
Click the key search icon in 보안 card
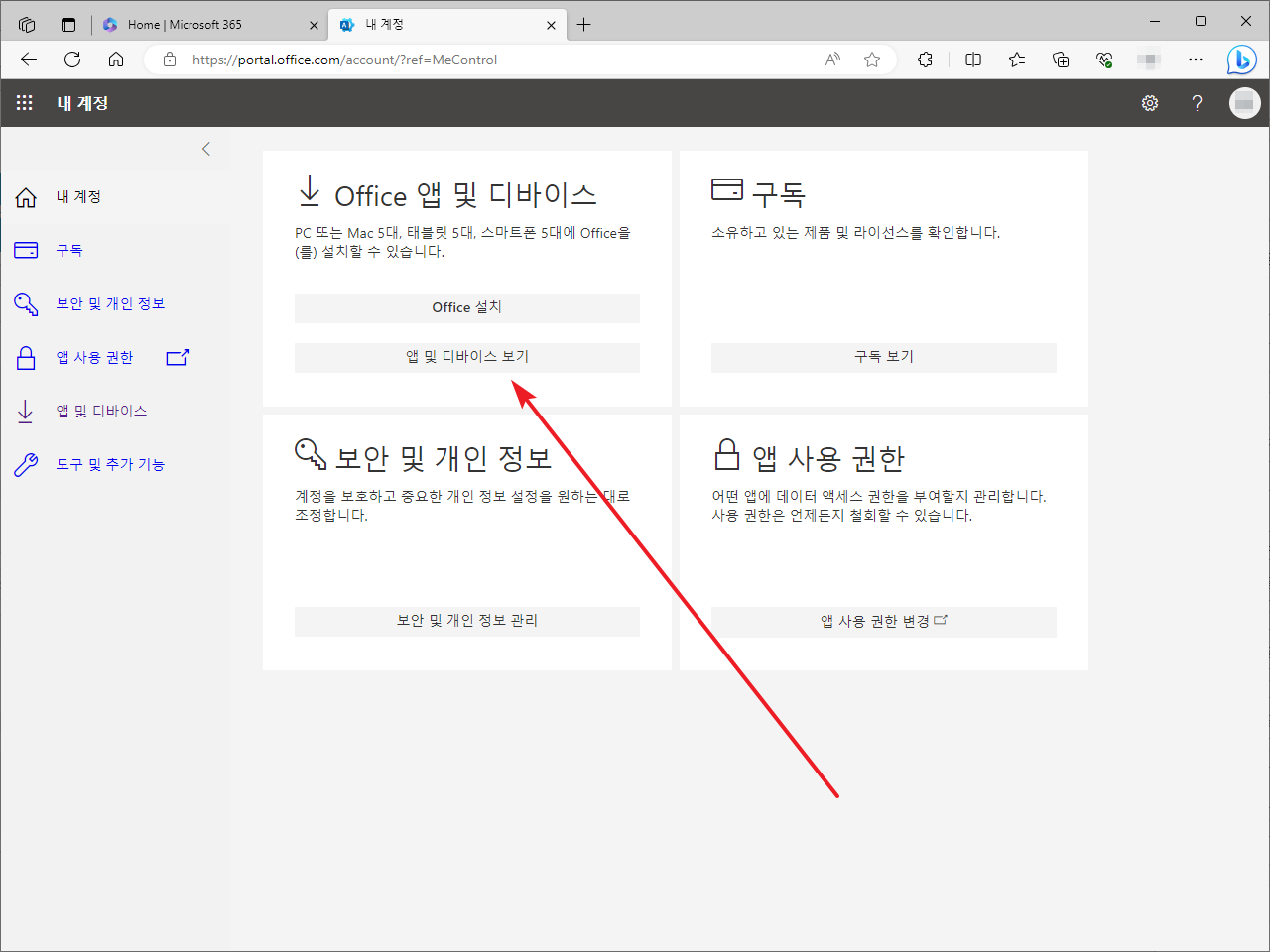(x=311, y=454)
